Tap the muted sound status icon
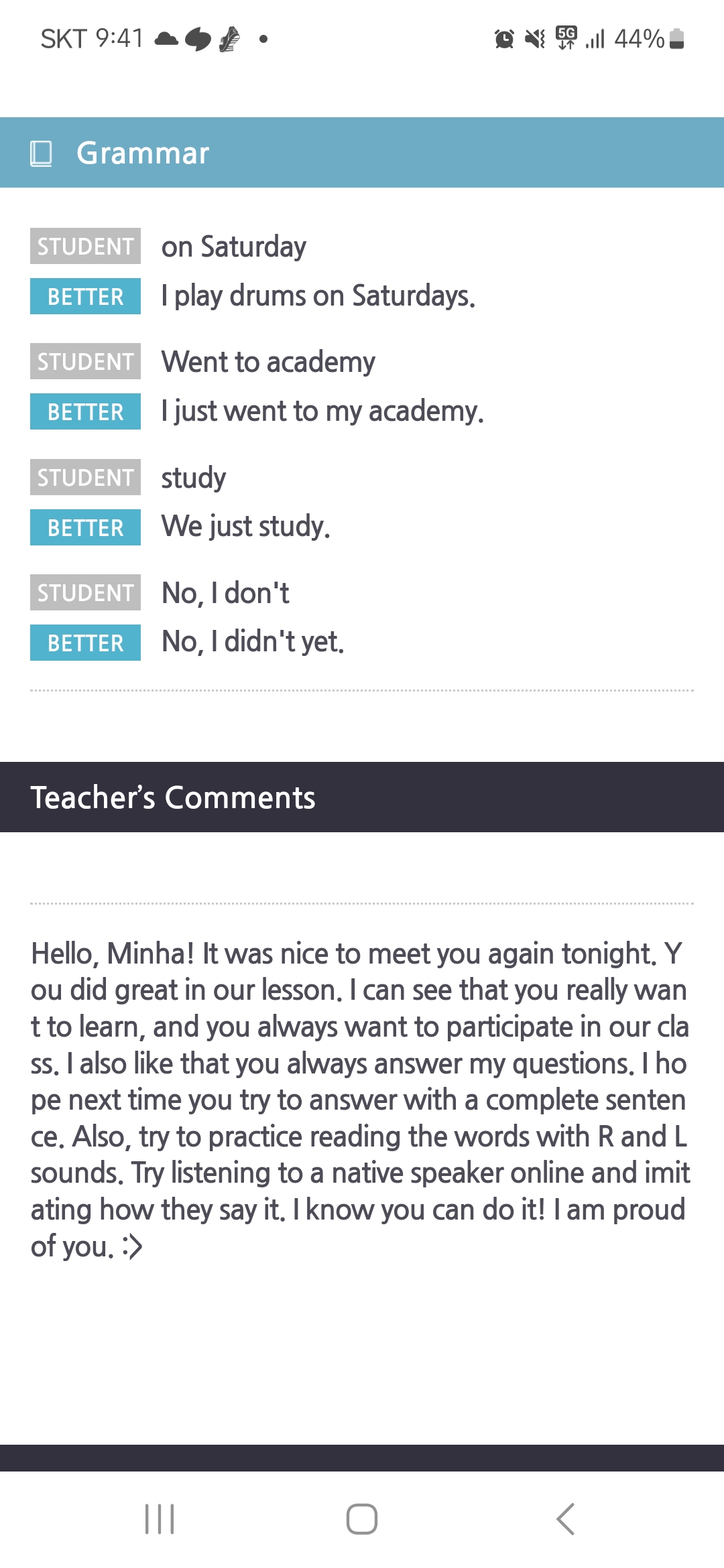 [535, 39]
